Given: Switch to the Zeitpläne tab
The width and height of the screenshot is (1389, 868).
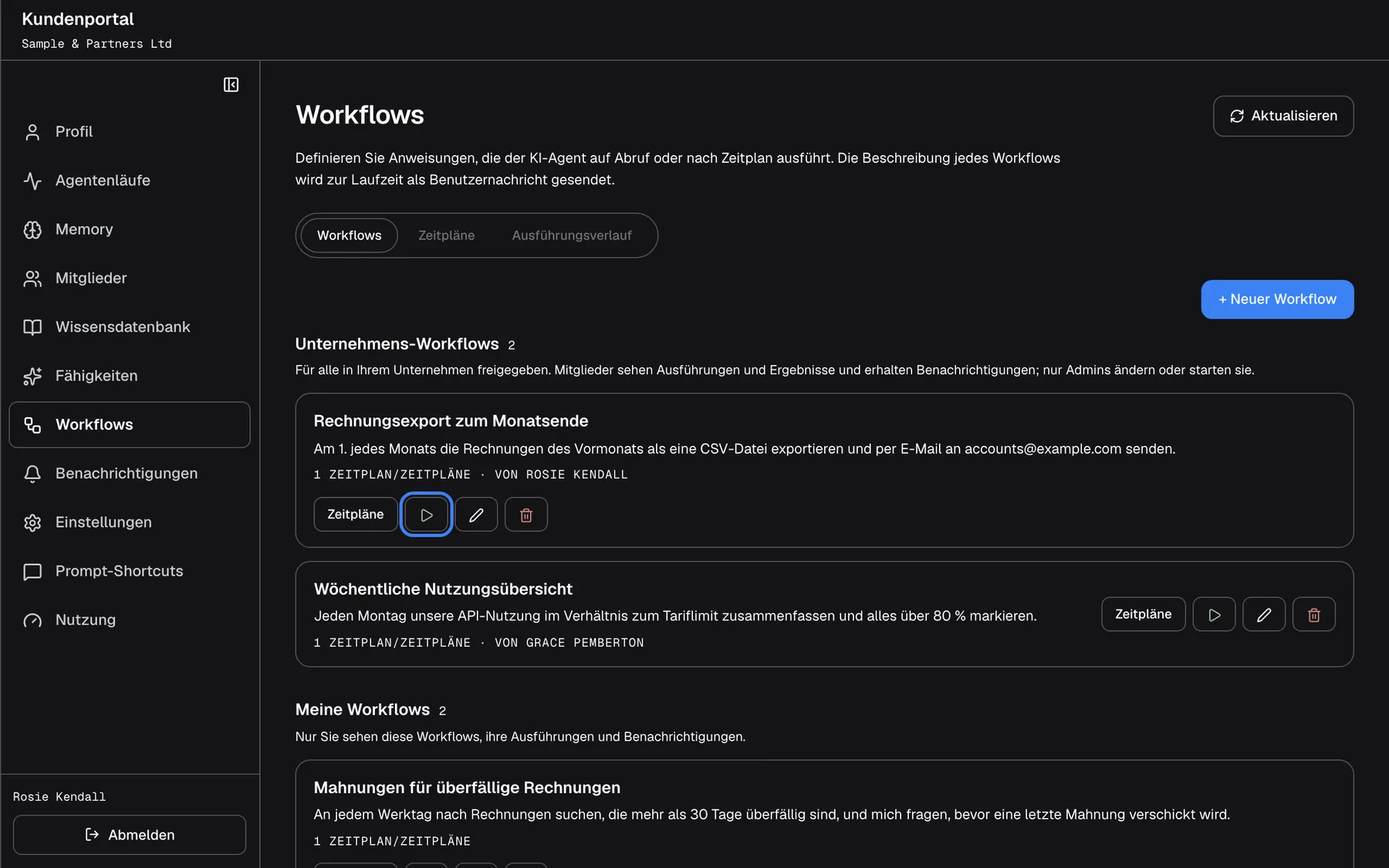Looking at the screenshot, I should [x=446, y=235].
